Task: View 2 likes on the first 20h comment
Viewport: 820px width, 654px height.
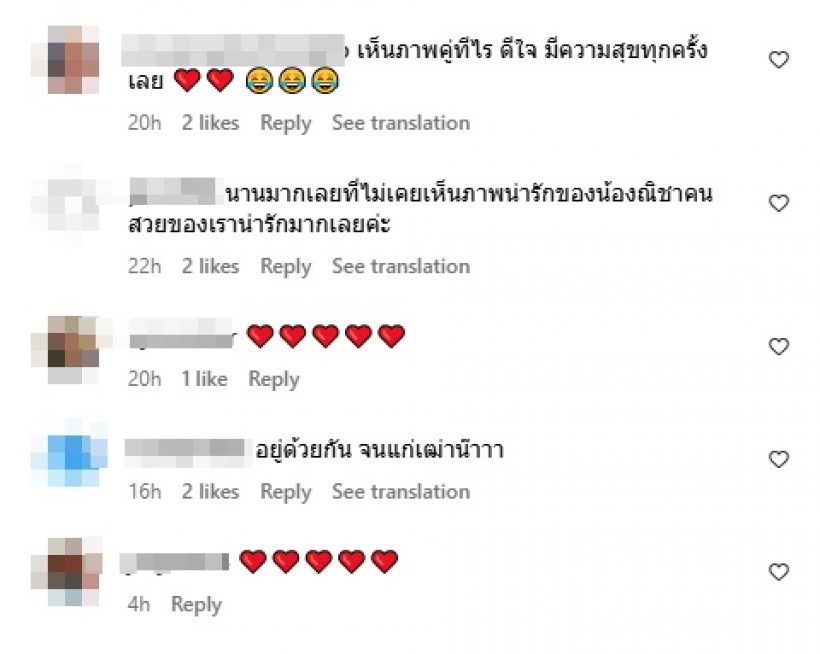Action: click(x=210, y=123)
